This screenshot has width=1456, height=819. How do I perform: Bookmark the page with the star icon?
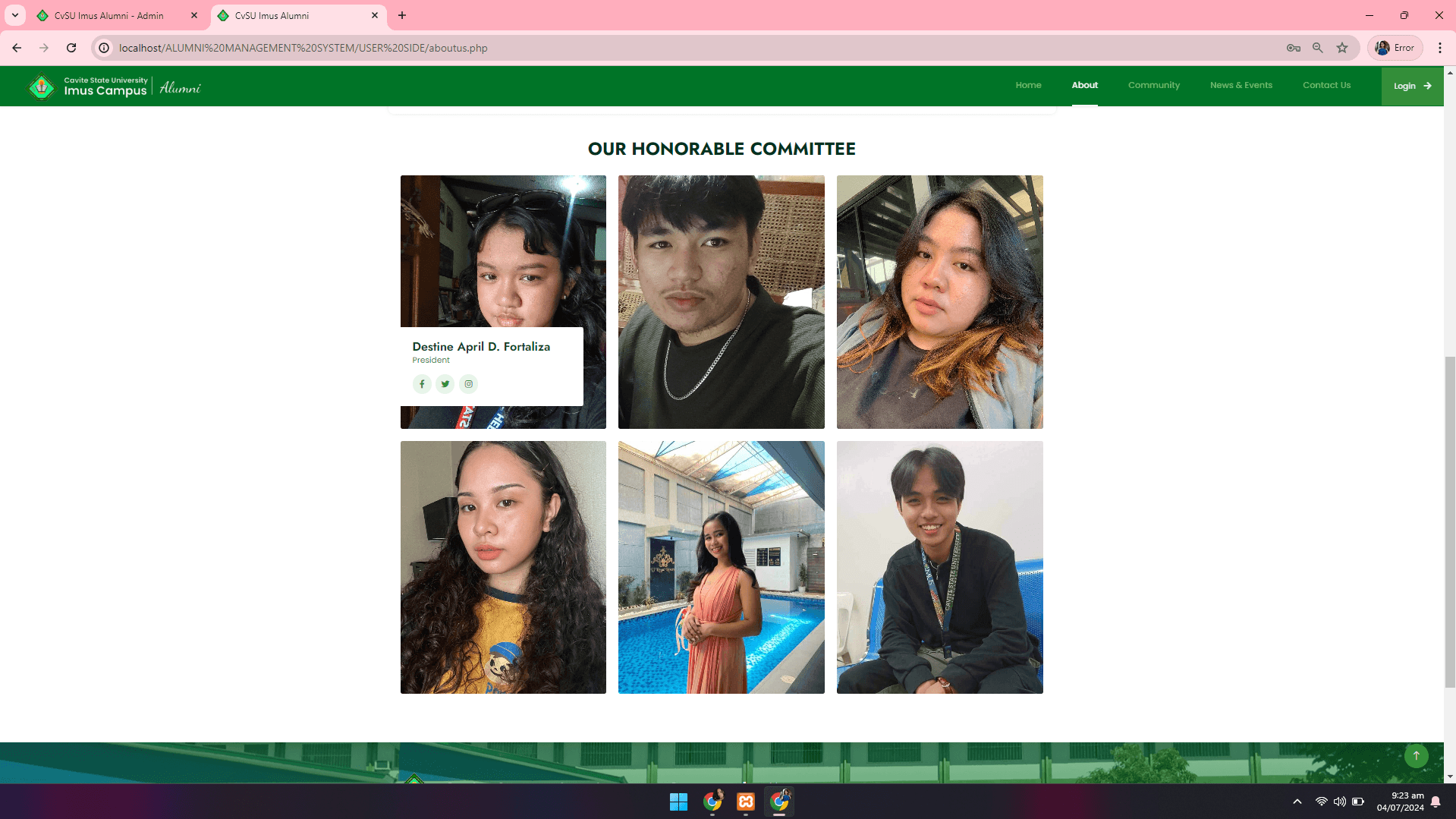click(1342, 47)
